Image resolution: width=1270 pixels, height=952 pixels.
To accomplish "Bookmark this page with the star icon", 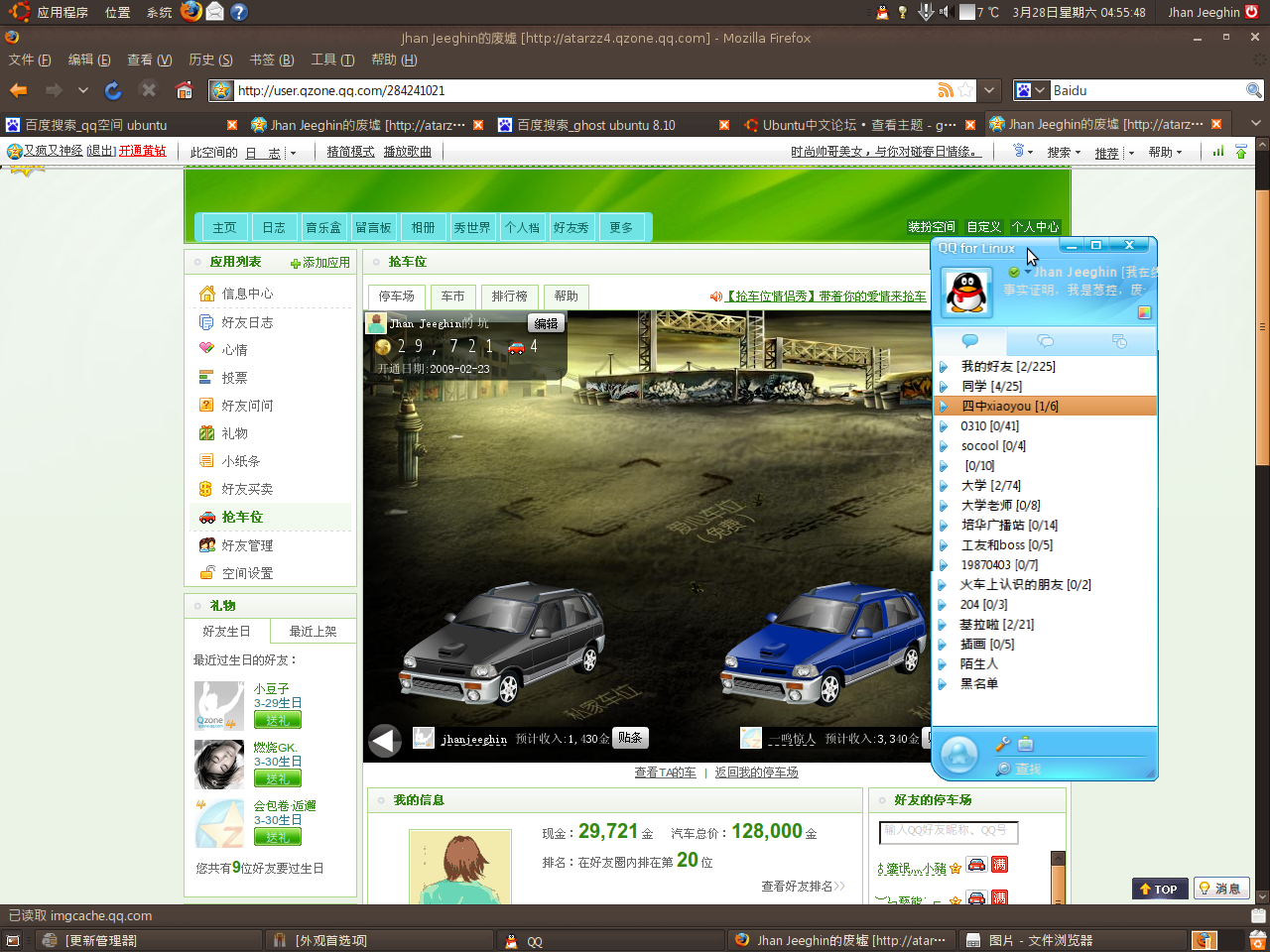I will (x=965, y=90).
